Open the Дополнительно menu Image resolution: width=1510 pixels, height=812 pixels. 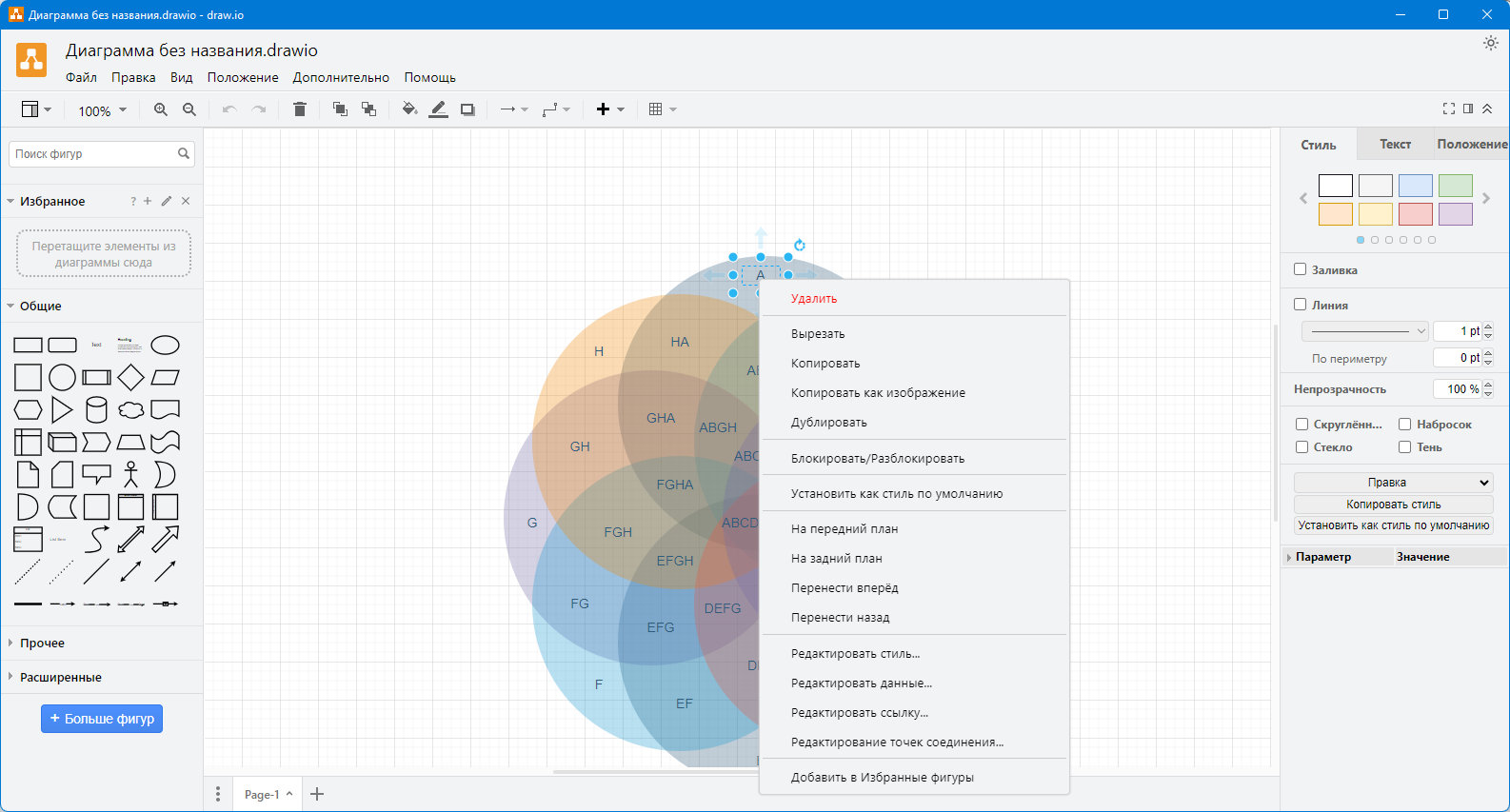coord(341,77)
